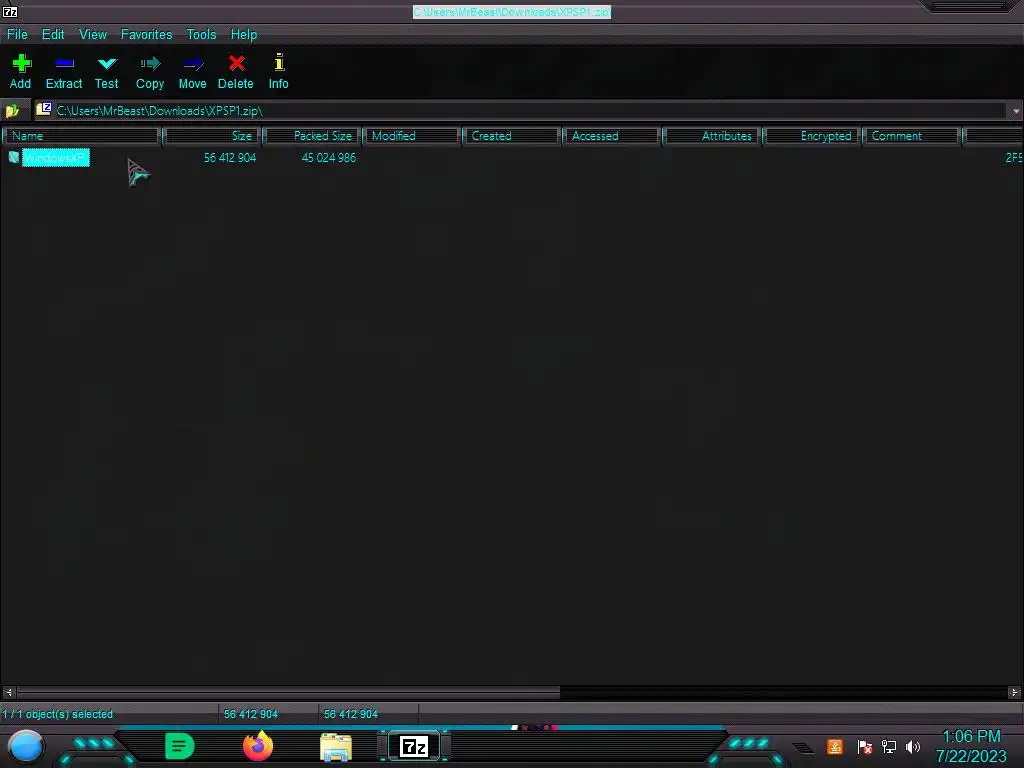Sort by the Name column header
The image size is (1024, 768).
pyautogui.click(x=82, y=136)
